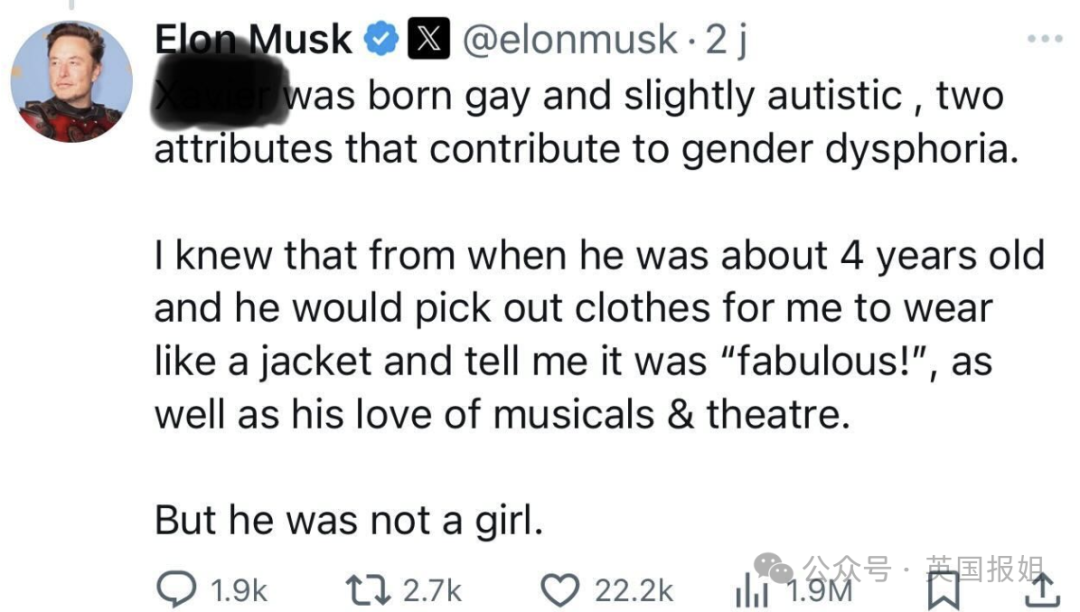Open the profile avatar photo
The height and width of the screenshot is (612, 1080).
(x=71, y=81)
